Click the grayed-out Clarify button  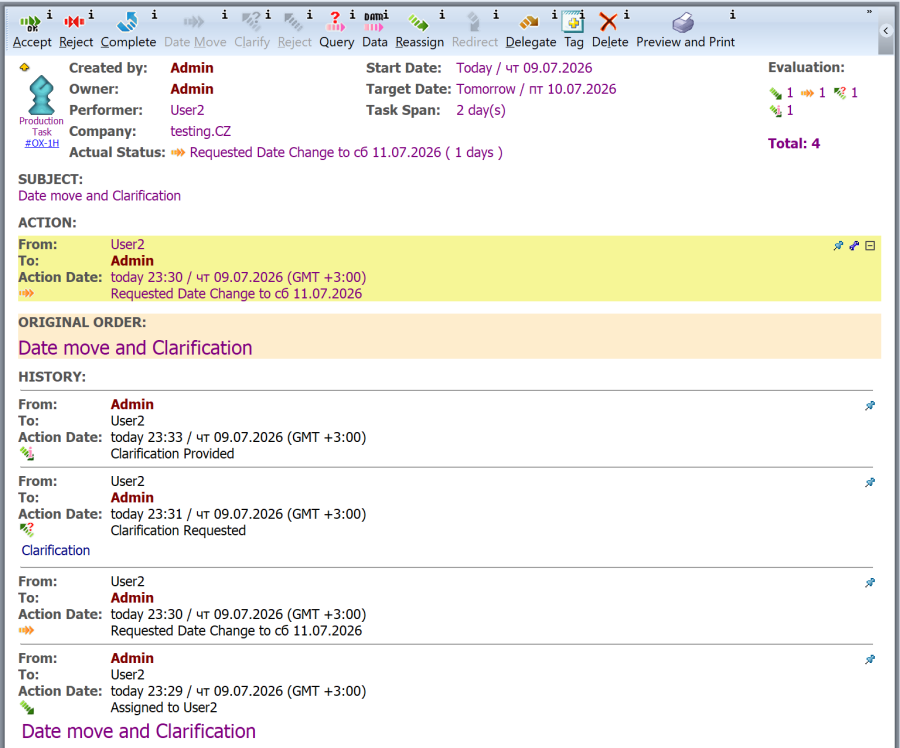tap(251, 32)
